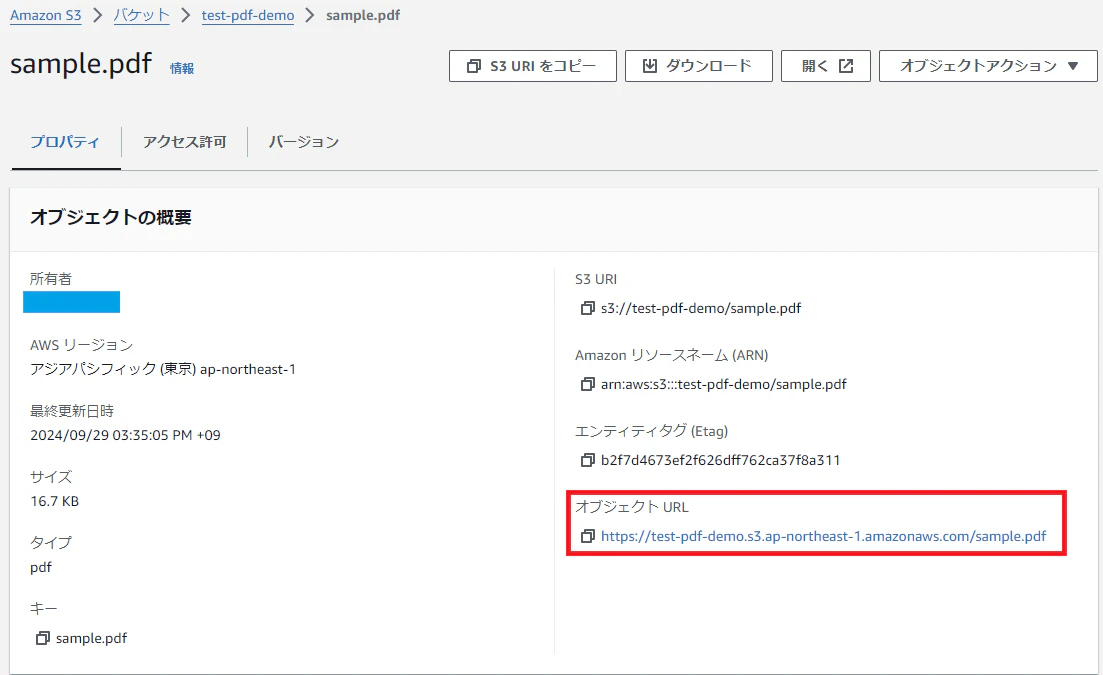Select the Etag text b2f7d4673ef2f626dff762ca37f8a311
1103x675 pixels.
pyautogui.click(x=720, y=460)
